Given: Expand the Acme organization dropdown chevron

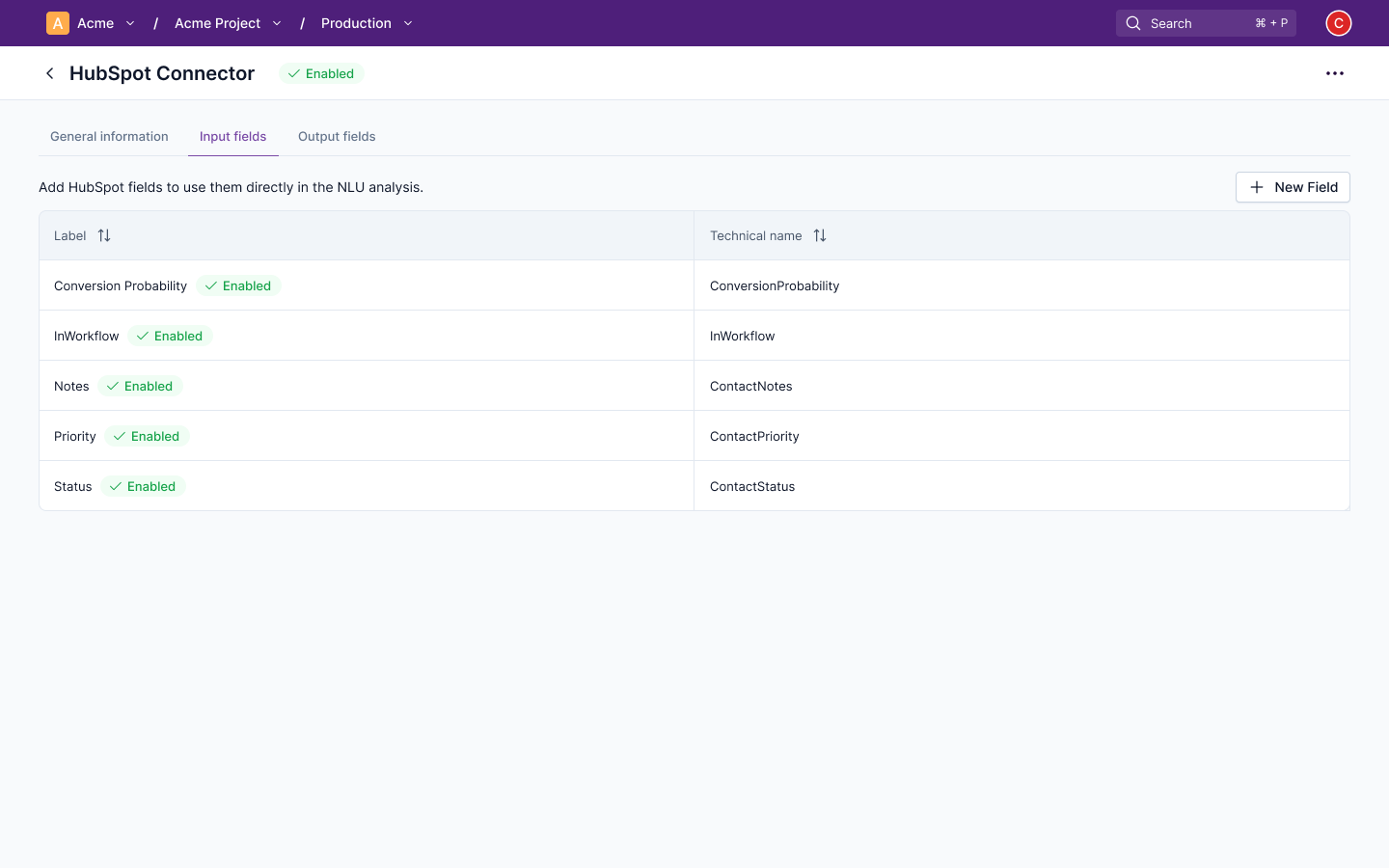Looking at the screenshot, I should pyautogui.click(x=130, y=23).
